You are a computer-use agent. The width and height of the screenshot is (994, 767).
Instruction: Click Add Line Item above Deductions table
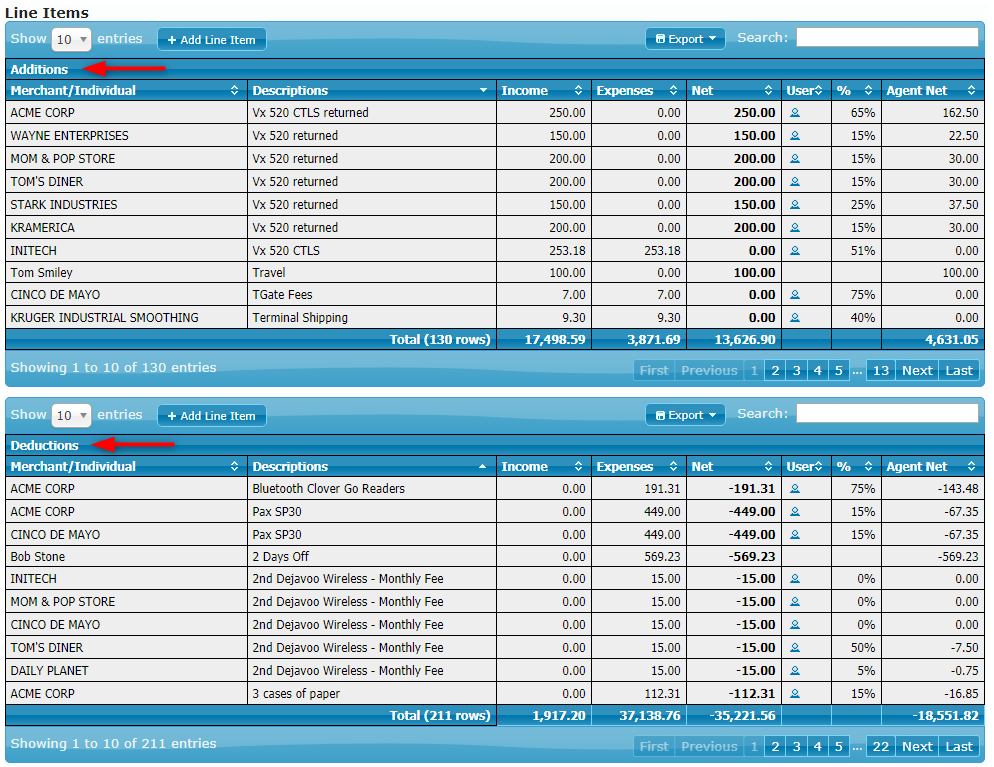click(x=212, y=416)
